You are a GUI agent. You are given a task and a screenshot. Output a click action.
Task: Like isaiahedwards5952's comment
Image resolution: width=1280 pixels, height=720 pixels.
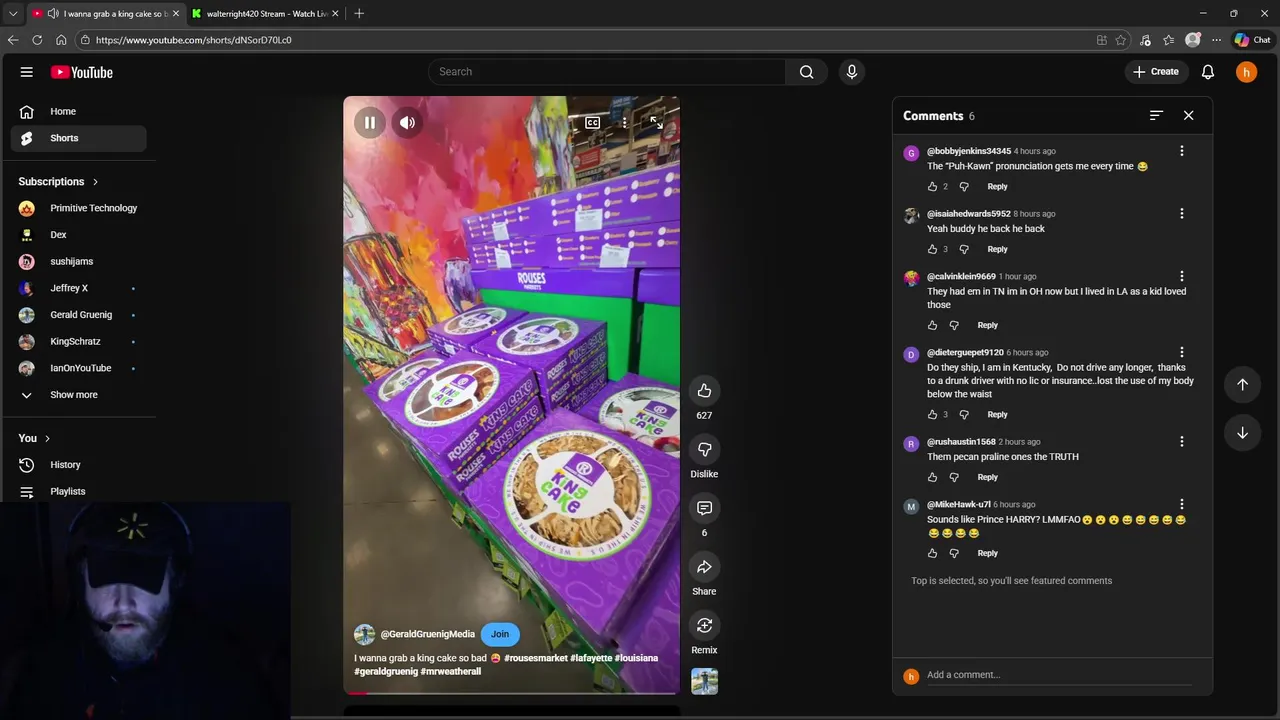(x=932, y=249)
